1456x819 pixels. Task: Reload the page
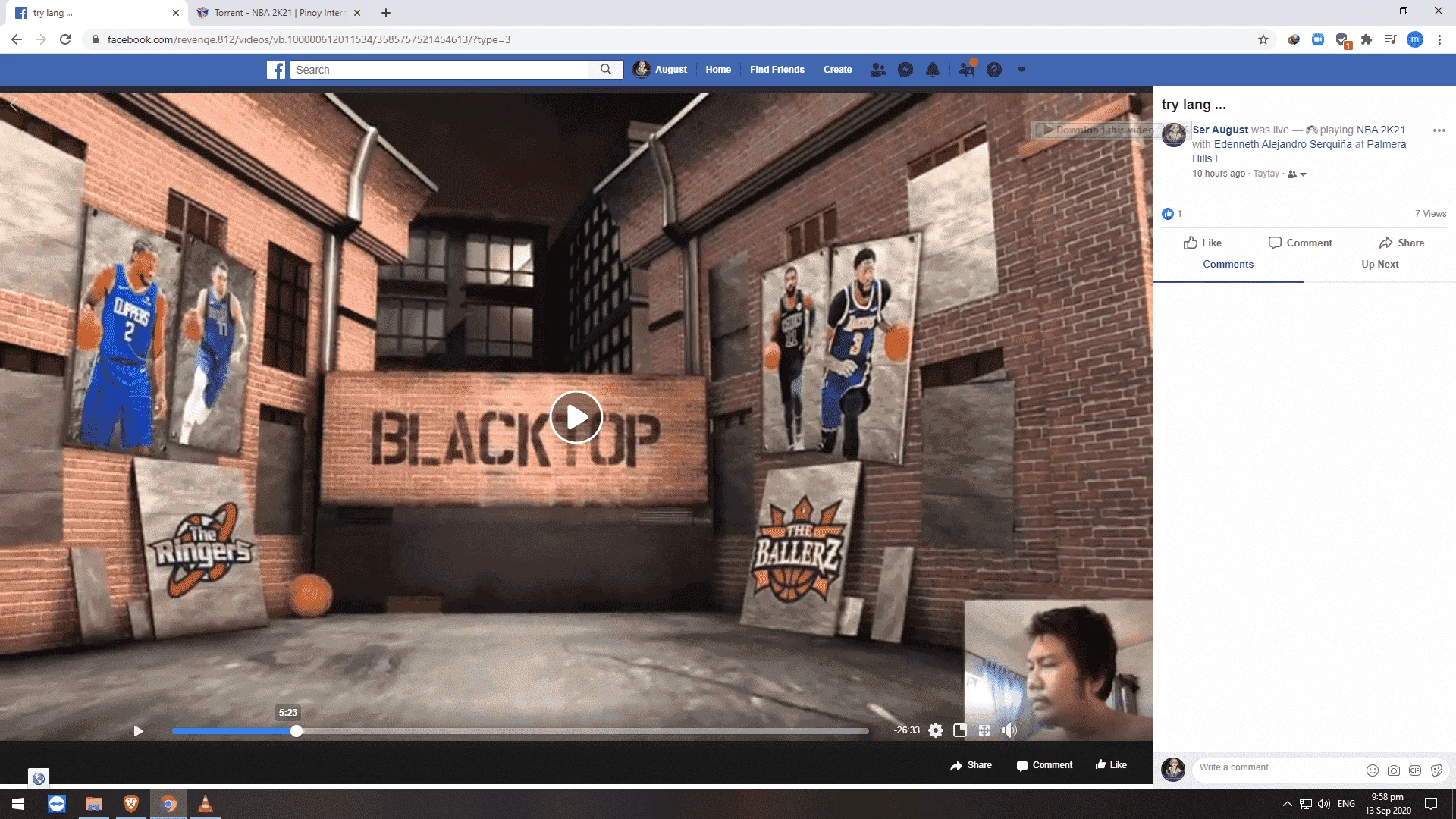(x=65, y=39)
